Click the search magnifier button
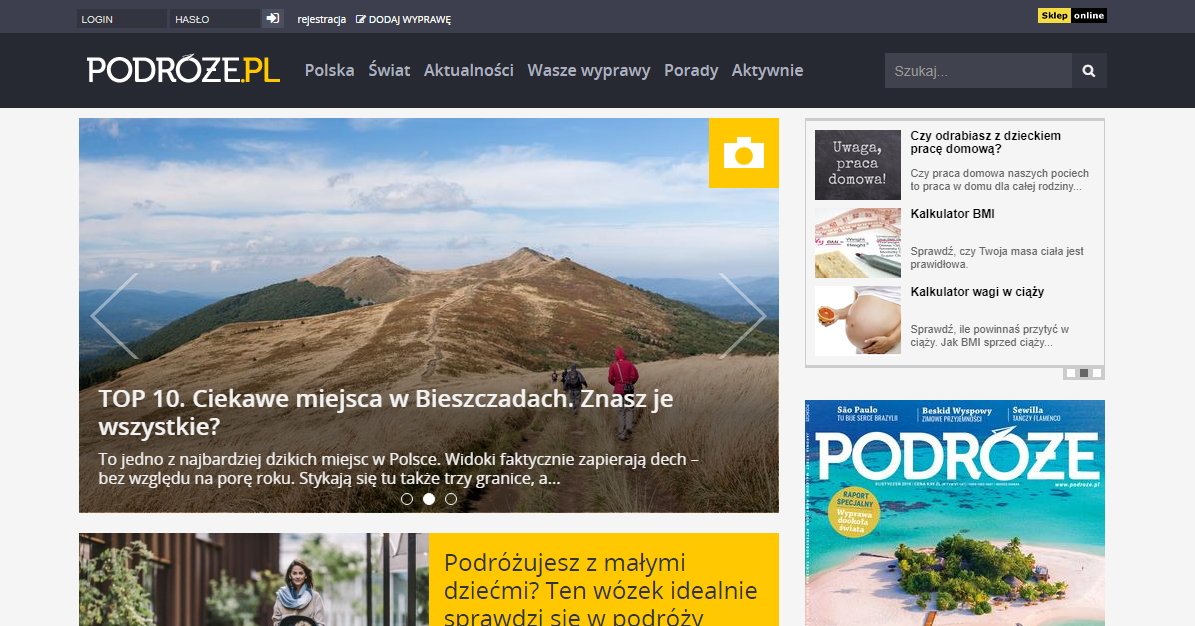Screen dimensions: 1195x626 pyautogui.click(x=1089, y=71)
